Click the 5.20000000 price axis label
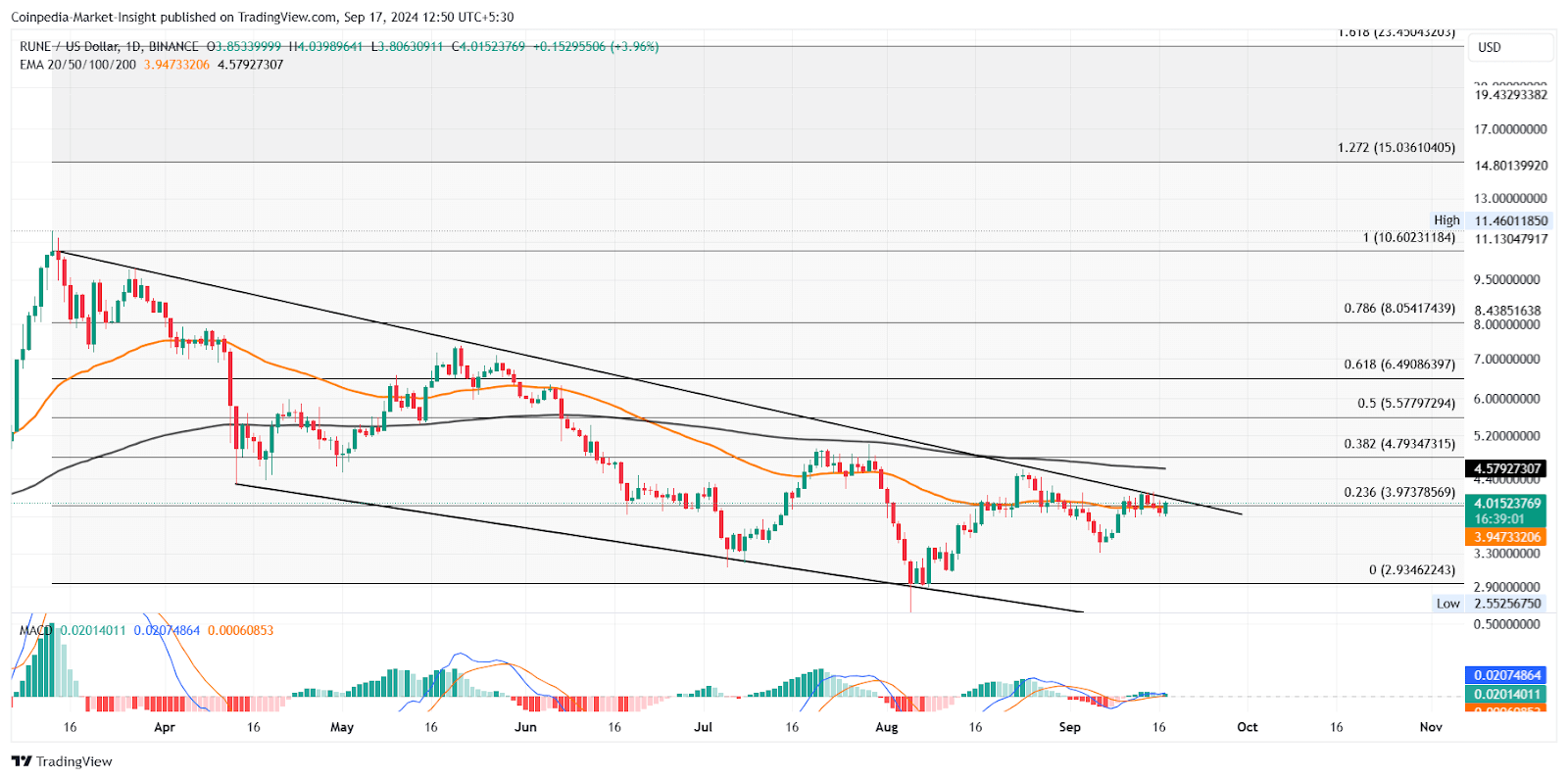Image resolution: width=1568 pixels, height=780 pixels. click(x=1506, y=436)
